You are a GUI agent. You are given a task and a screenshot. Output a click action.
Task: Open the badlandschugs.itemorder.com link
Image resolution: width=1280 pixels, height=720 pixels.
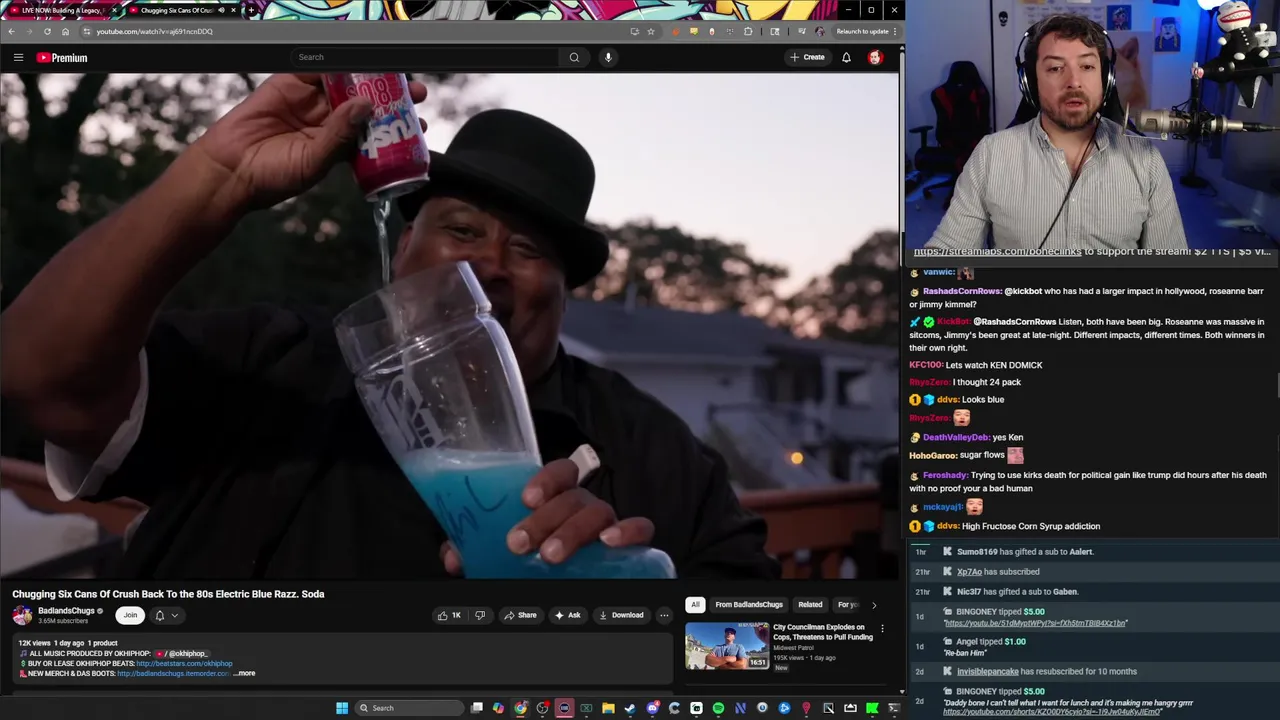(174, 673)
